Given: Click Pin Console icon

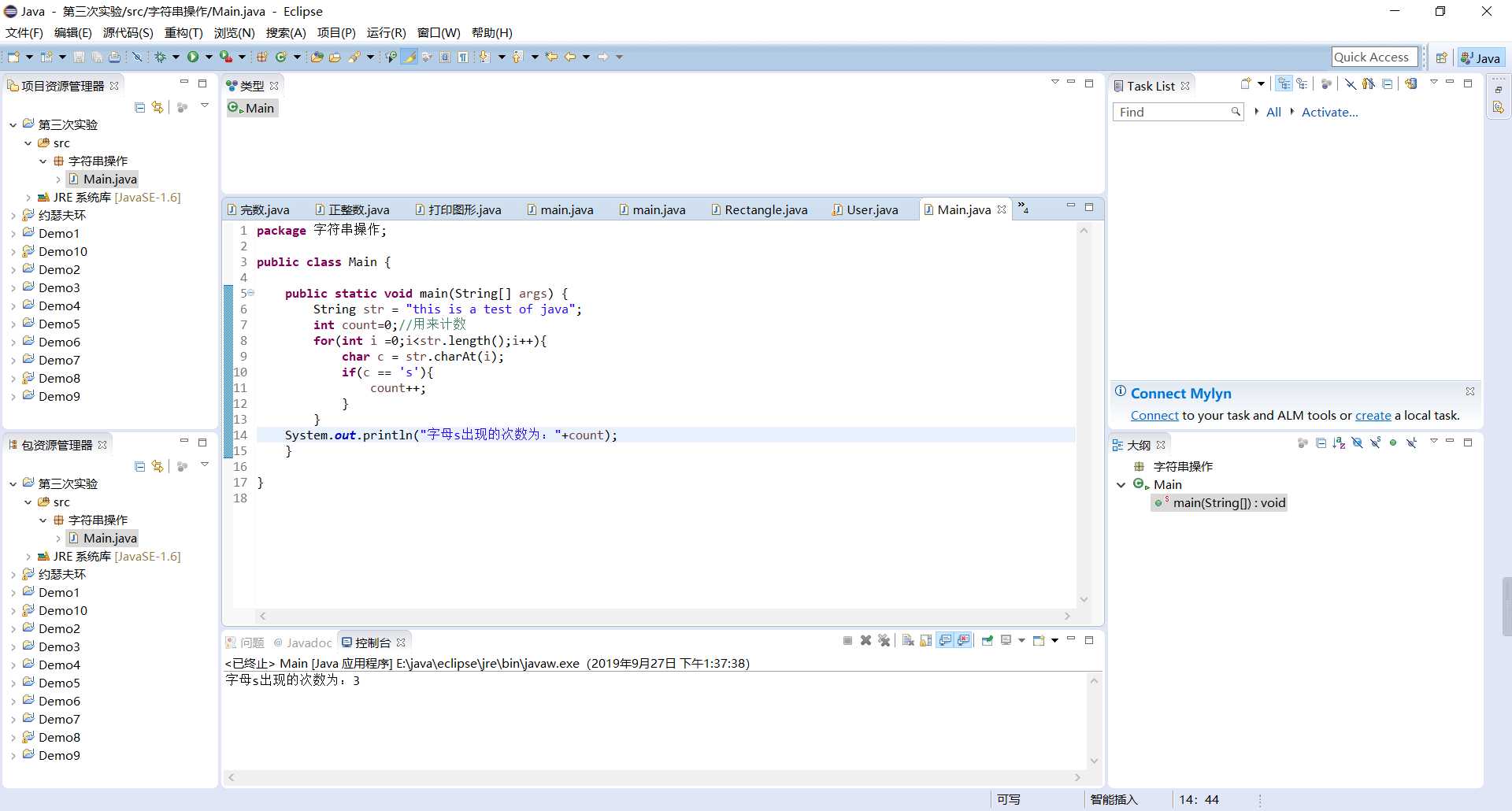Looking at the screenshot, I should 988,640.
